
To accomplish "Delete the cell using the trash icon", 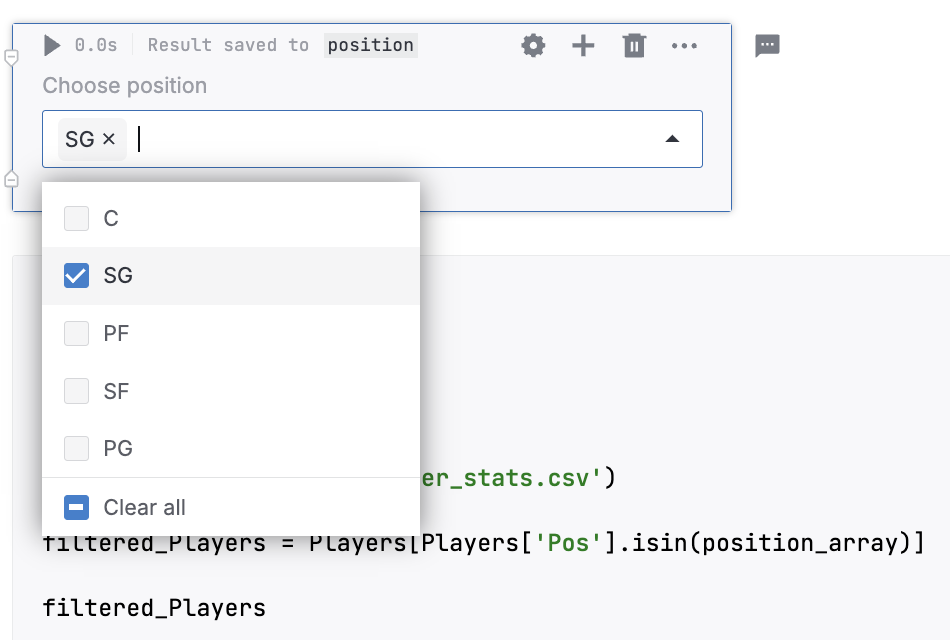I will pos(634,45).
